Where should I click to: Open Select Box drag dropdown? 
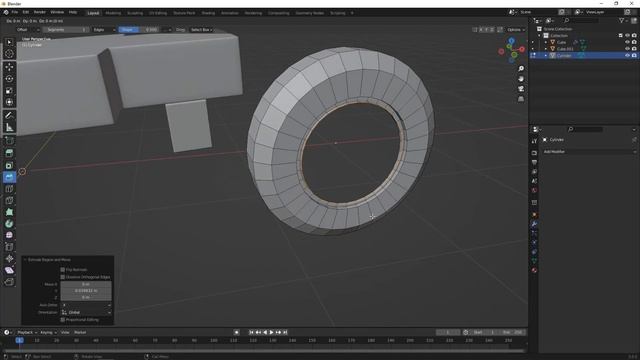coord(202,30)
